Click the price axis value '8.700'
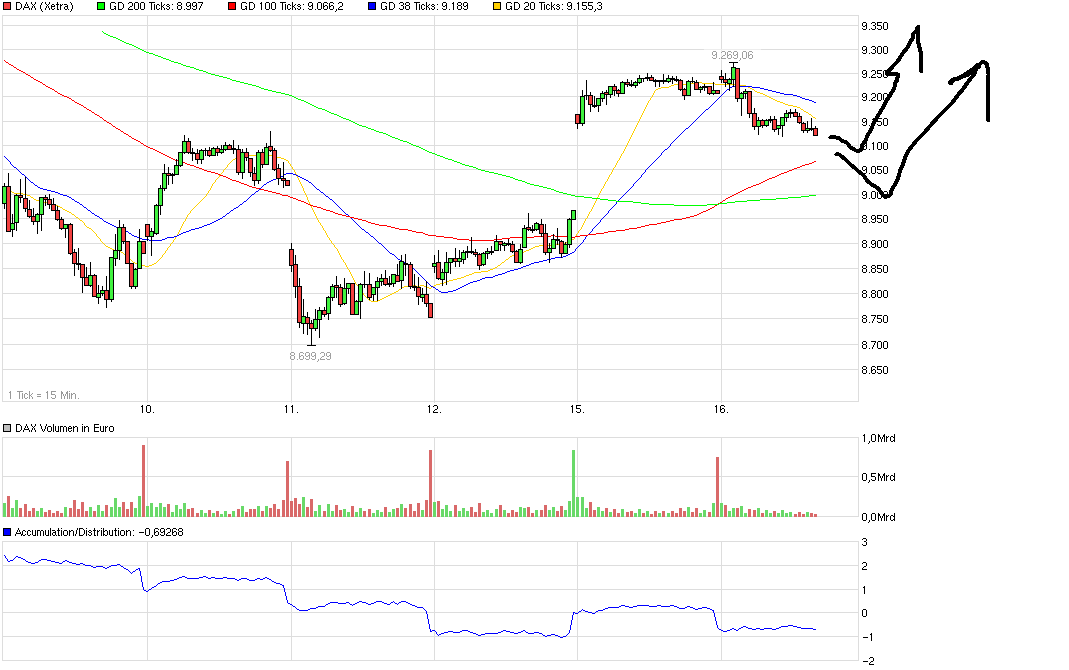1069x670 pixels. pyautogui.click(x=875, y=345)
